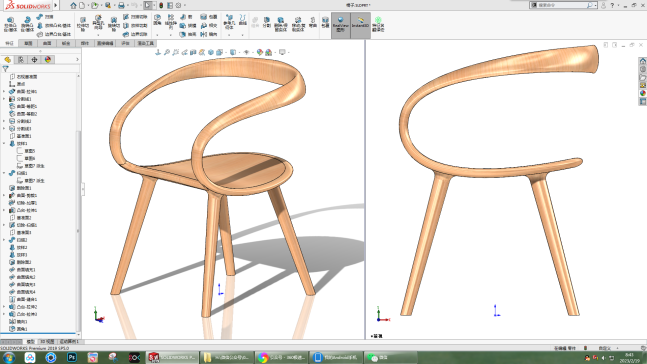Open Custom Properties in task pane

click(642, 102)
